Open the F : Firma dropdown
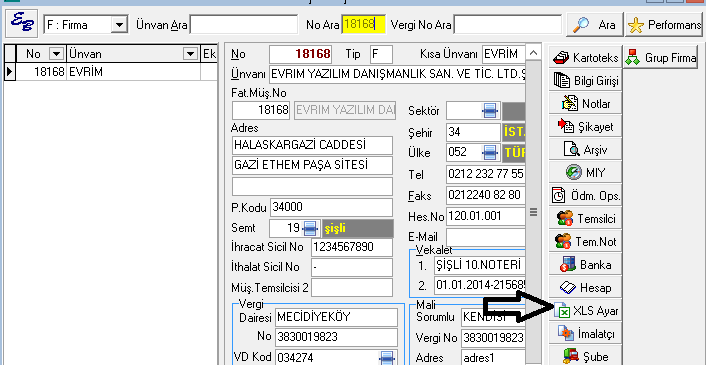 pos(118,24)
